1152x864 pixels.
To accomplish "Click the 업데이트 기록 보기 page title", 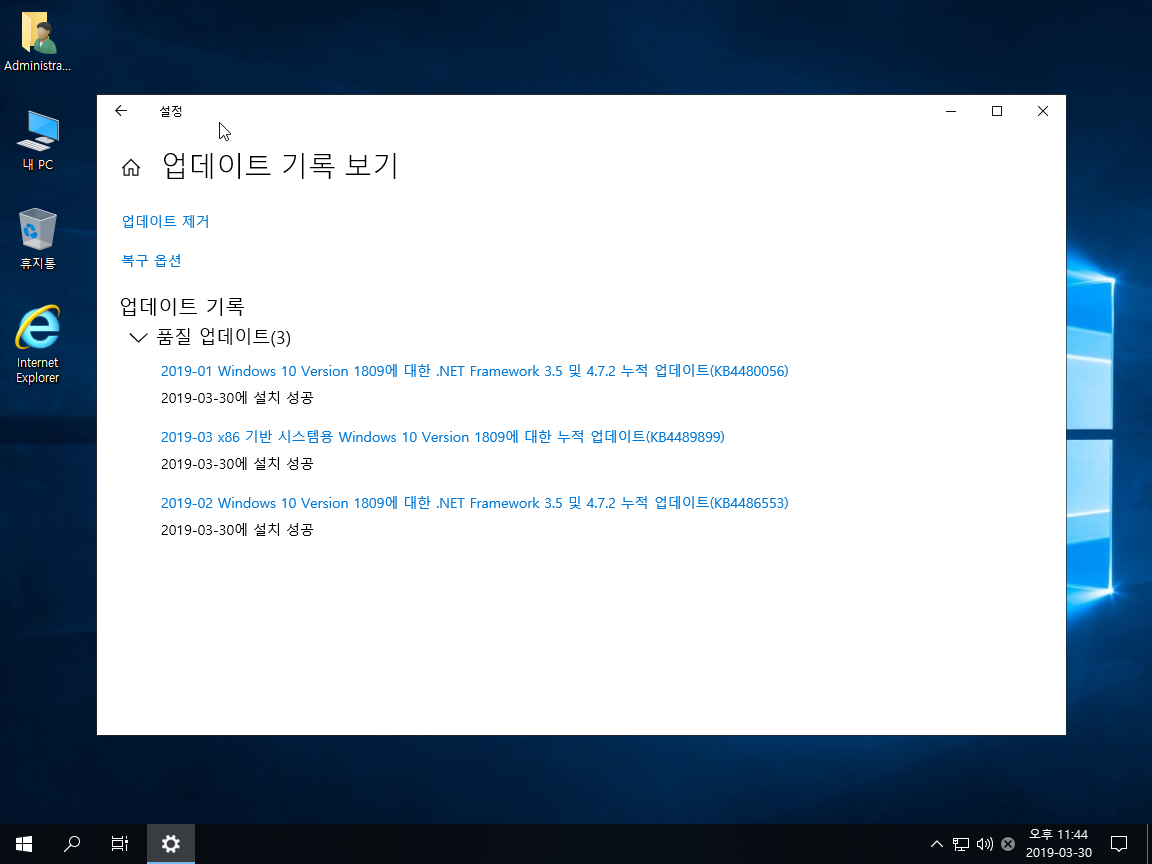I will [280, 165].
